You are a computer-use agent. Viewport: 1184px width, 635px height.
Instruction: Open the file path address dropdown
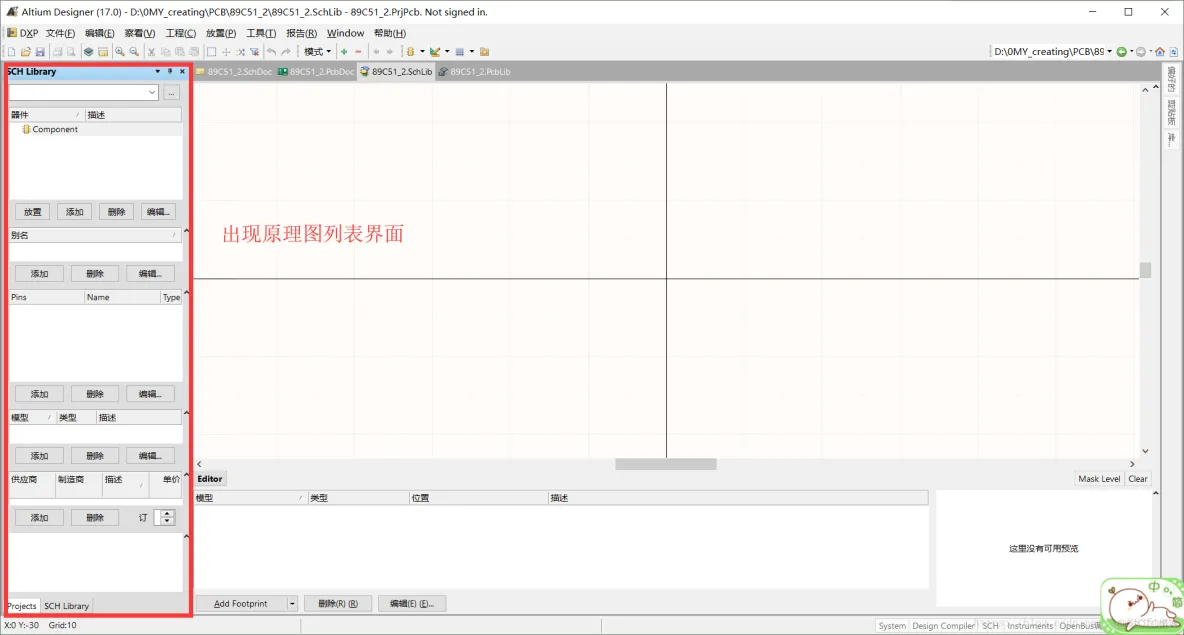[1109, 52]
